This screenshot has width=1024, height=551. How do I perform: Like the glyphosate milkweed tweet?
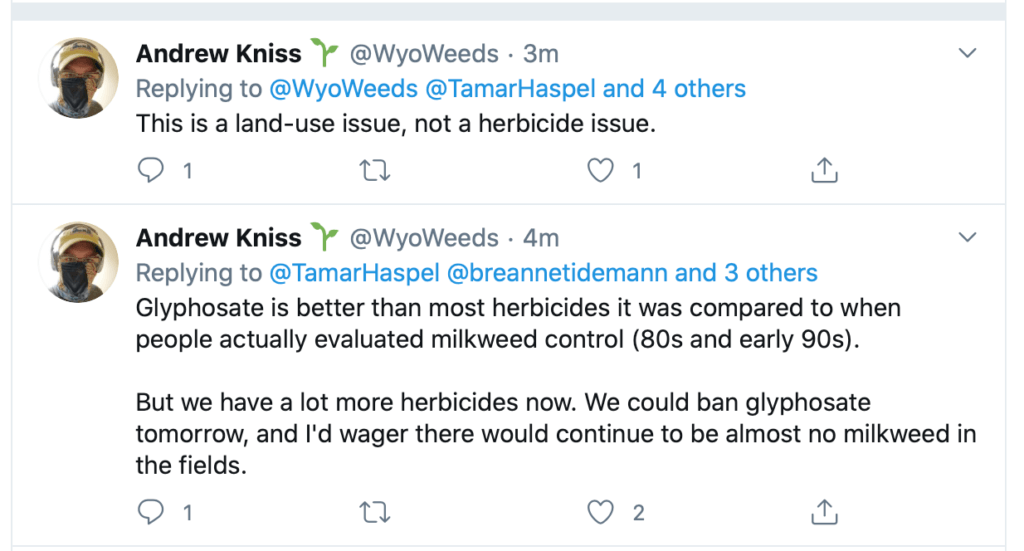(x=599, y=513)
